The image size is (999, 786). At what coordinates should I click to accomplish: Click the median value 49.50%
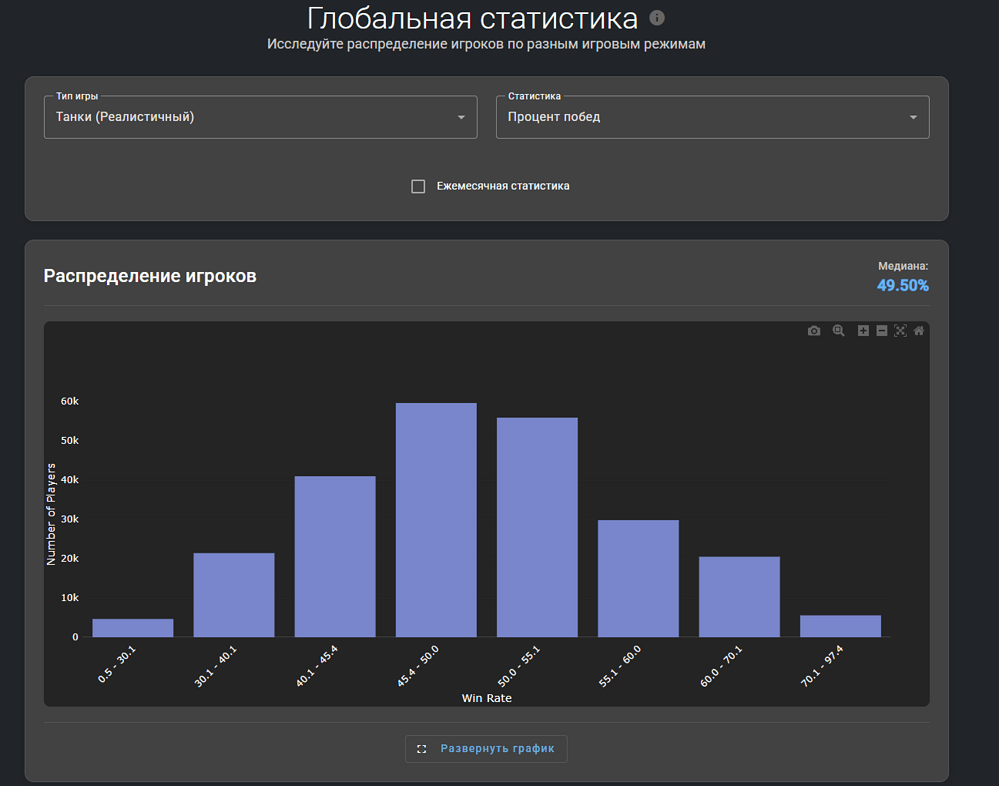902,286
